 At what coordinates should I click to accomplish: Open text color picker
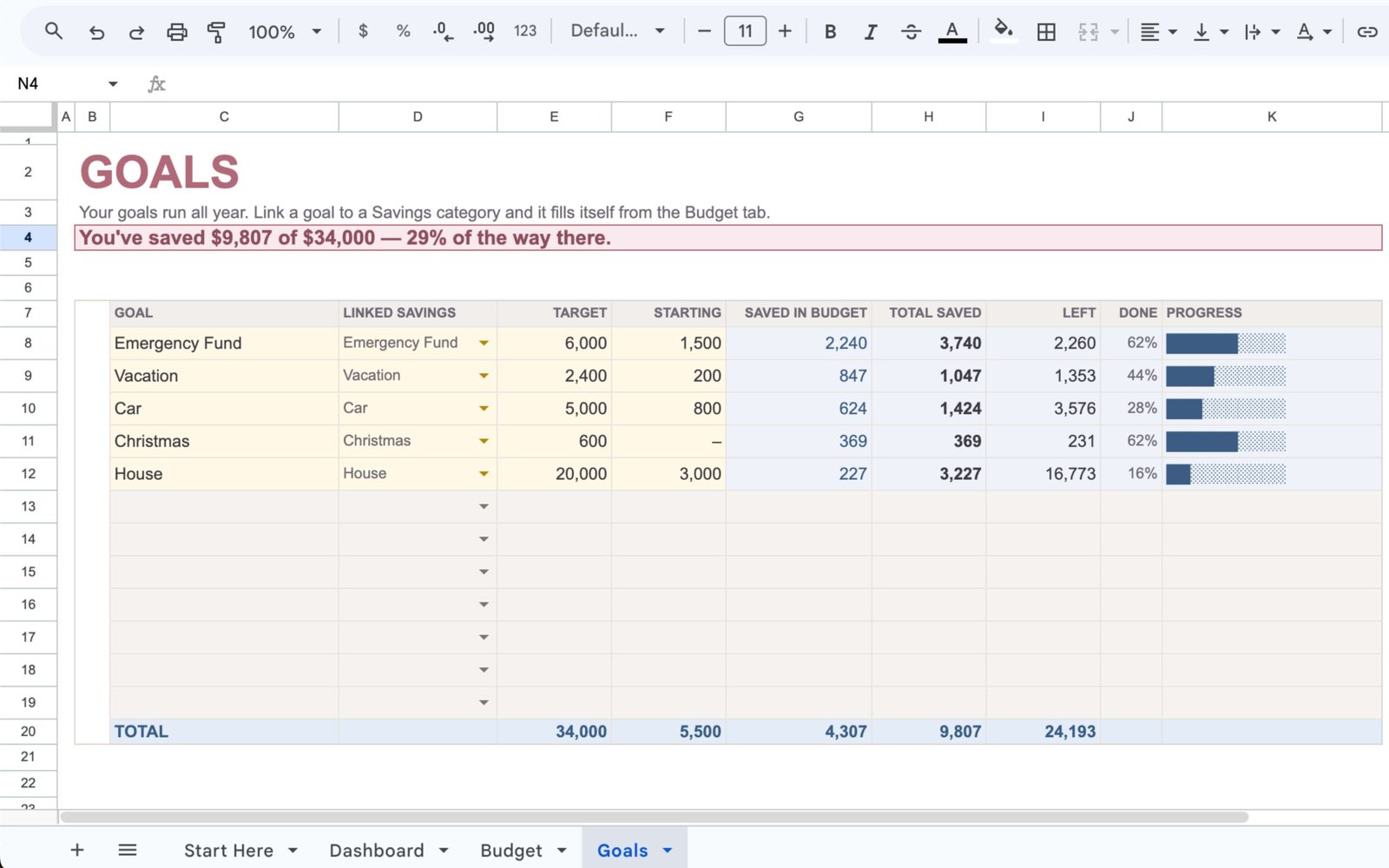(952, 32)
